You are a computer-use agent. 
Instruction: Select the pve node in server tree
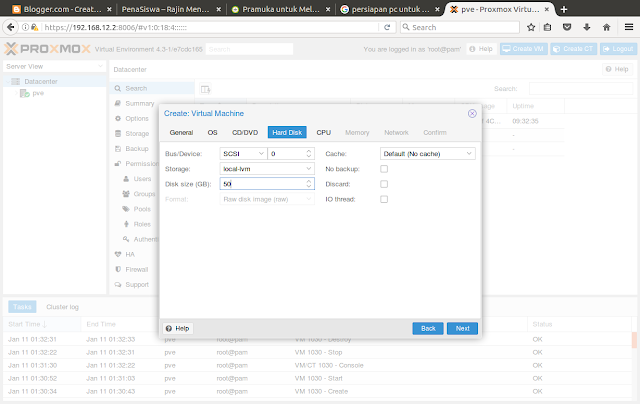pos(38,93)
